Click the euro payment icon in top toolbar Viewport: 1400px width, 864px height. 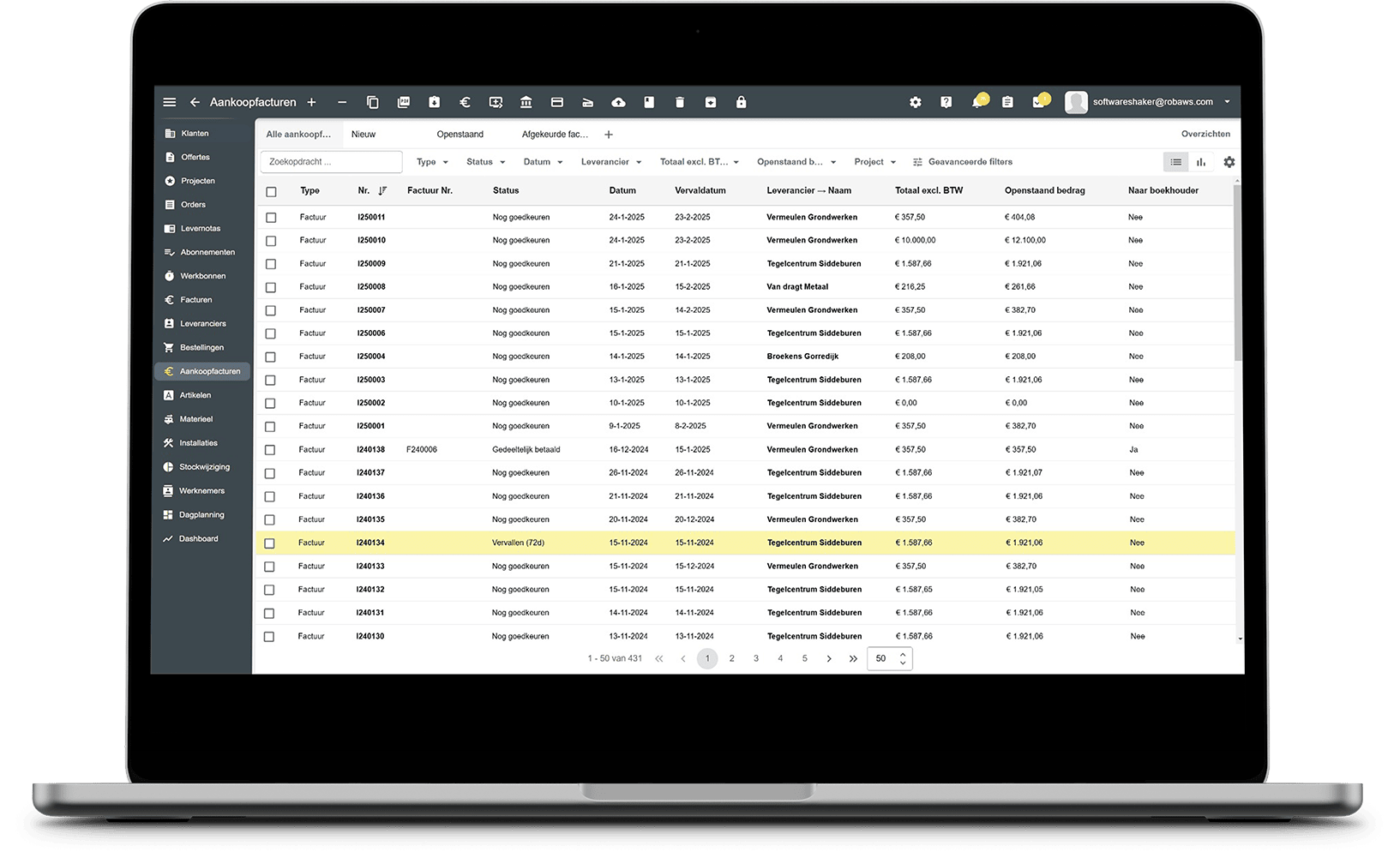click(465, 102)
